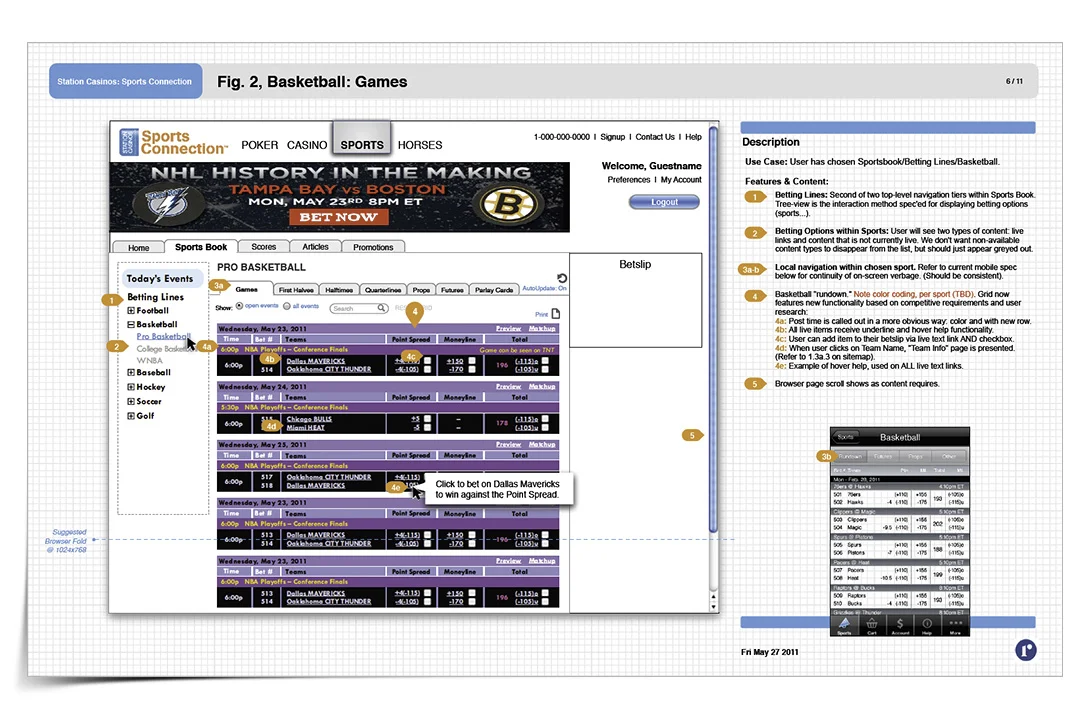The height and width of the screenshot is (706, 1082).
Task: Expand the Hockey tree node
Action: click(130, 386)
